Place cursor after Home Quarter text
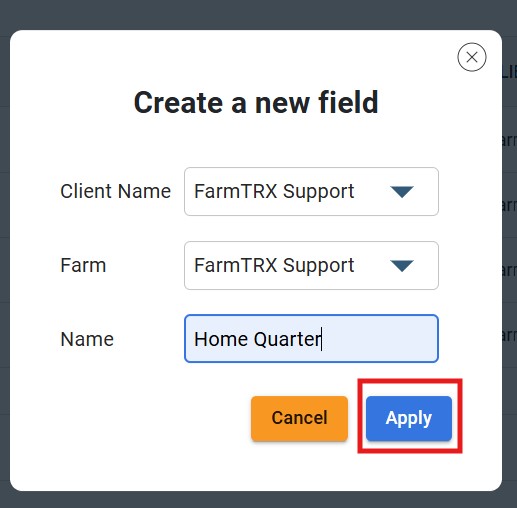Viewport: 517px width, 508px height. (321, 339)
